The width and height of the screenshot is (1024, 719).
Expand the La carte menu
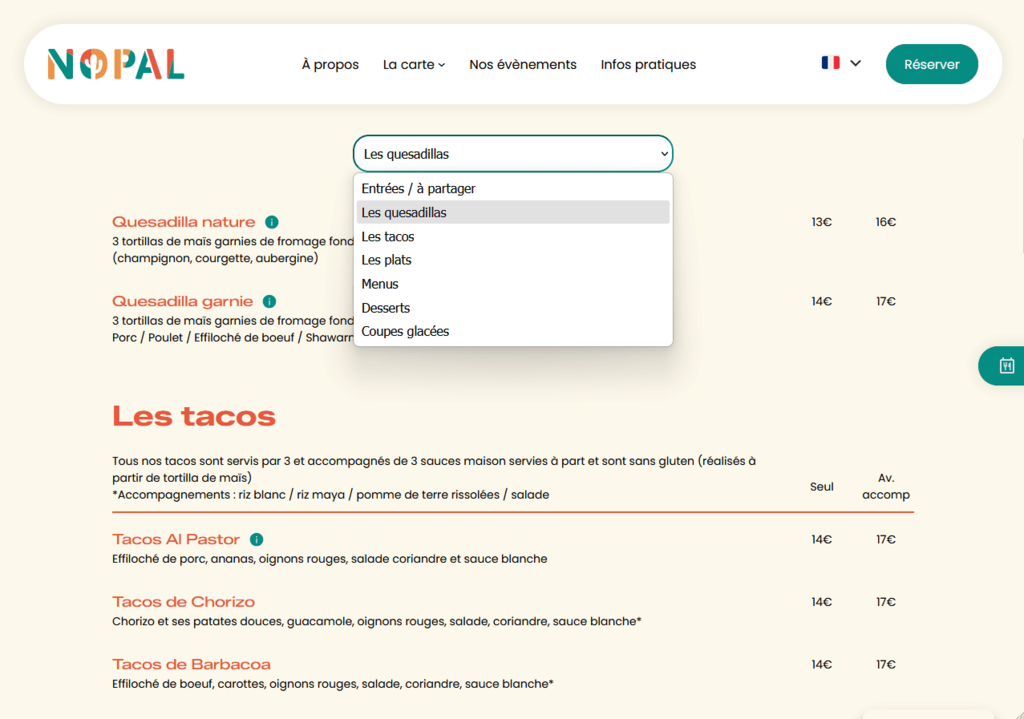coord(414,65)
